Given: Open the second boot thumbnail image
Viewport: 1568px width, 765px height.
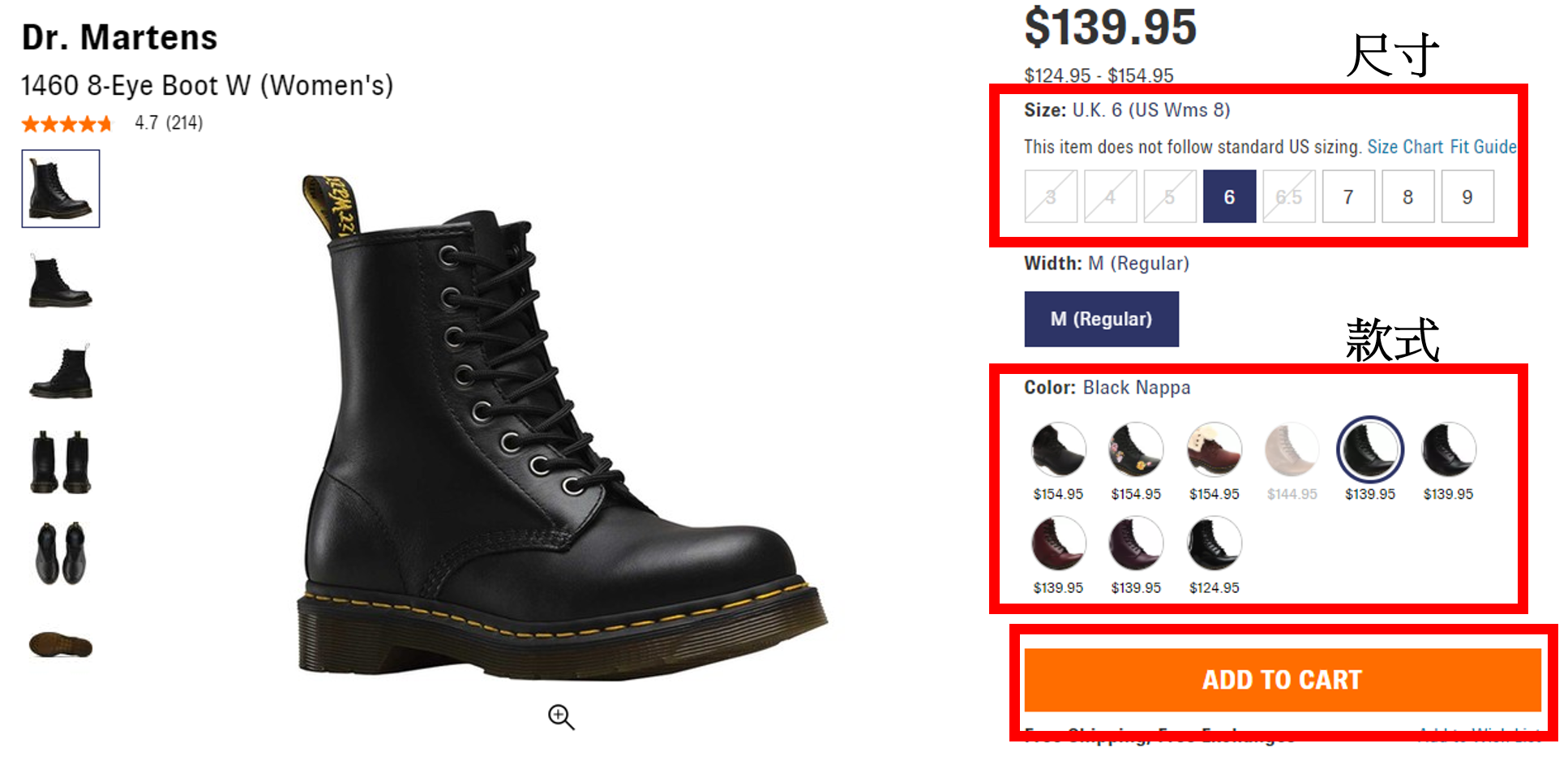Looking at the screenshot, I should click(x=61, y=282).
